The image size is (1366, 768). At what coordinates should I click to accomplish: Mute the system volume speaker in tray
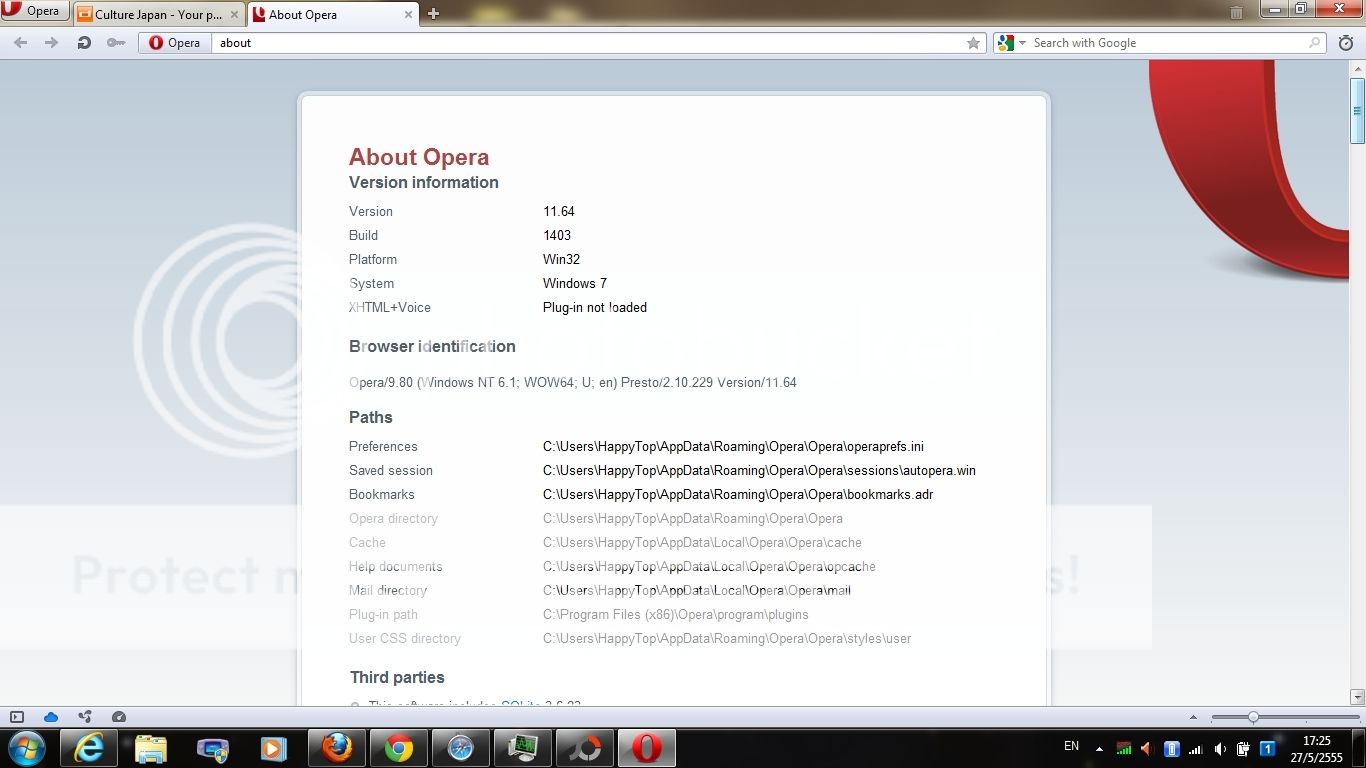[1219, 748]
